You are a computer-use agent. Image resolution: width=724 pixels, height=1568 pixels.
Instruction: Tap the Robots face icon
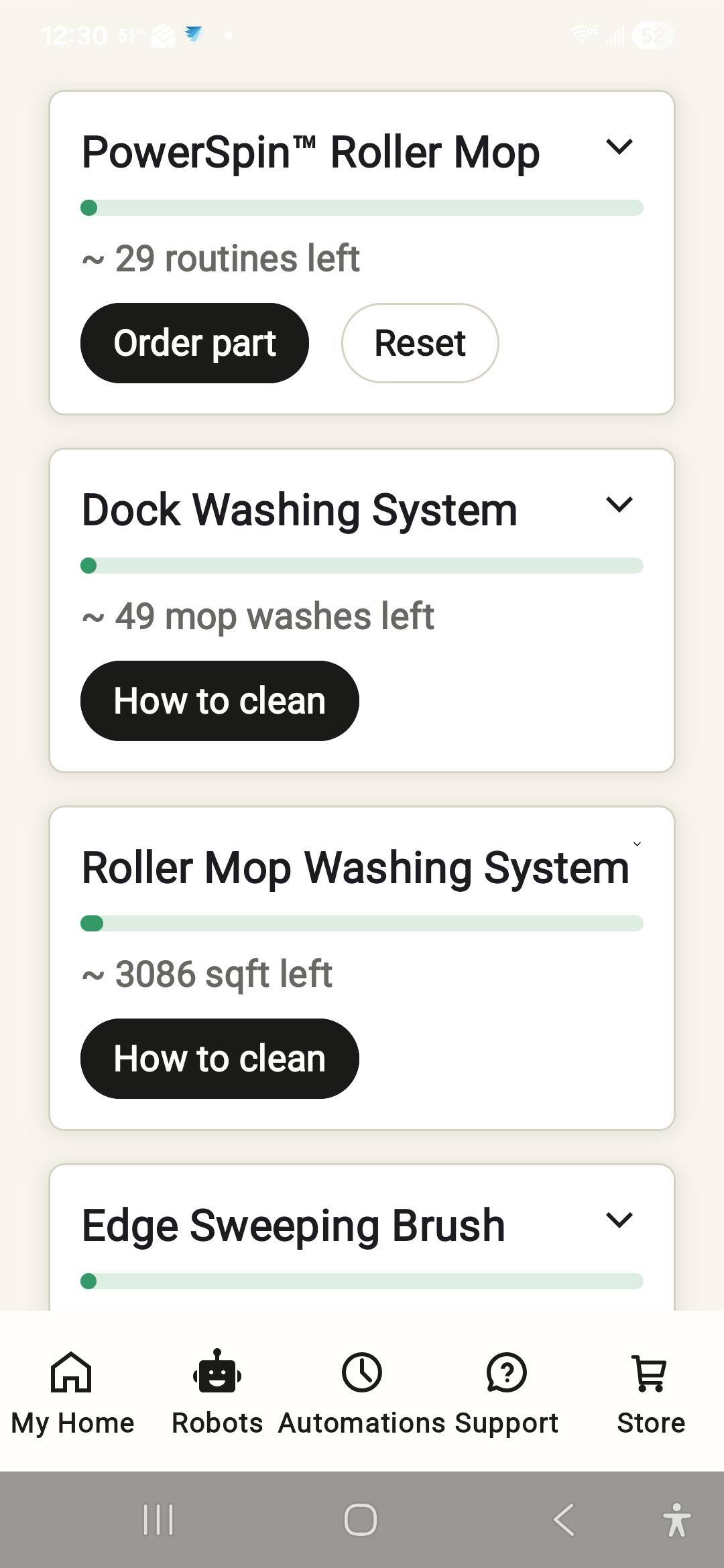pyautogui.click(x=217, y=1372)
